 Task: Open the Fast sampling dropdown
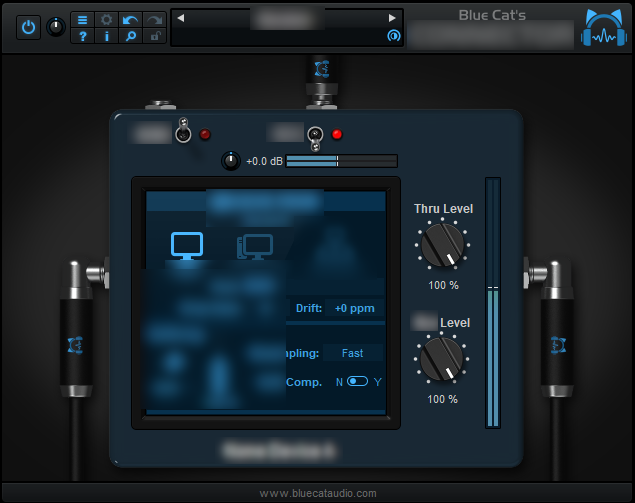click(352, 353)
